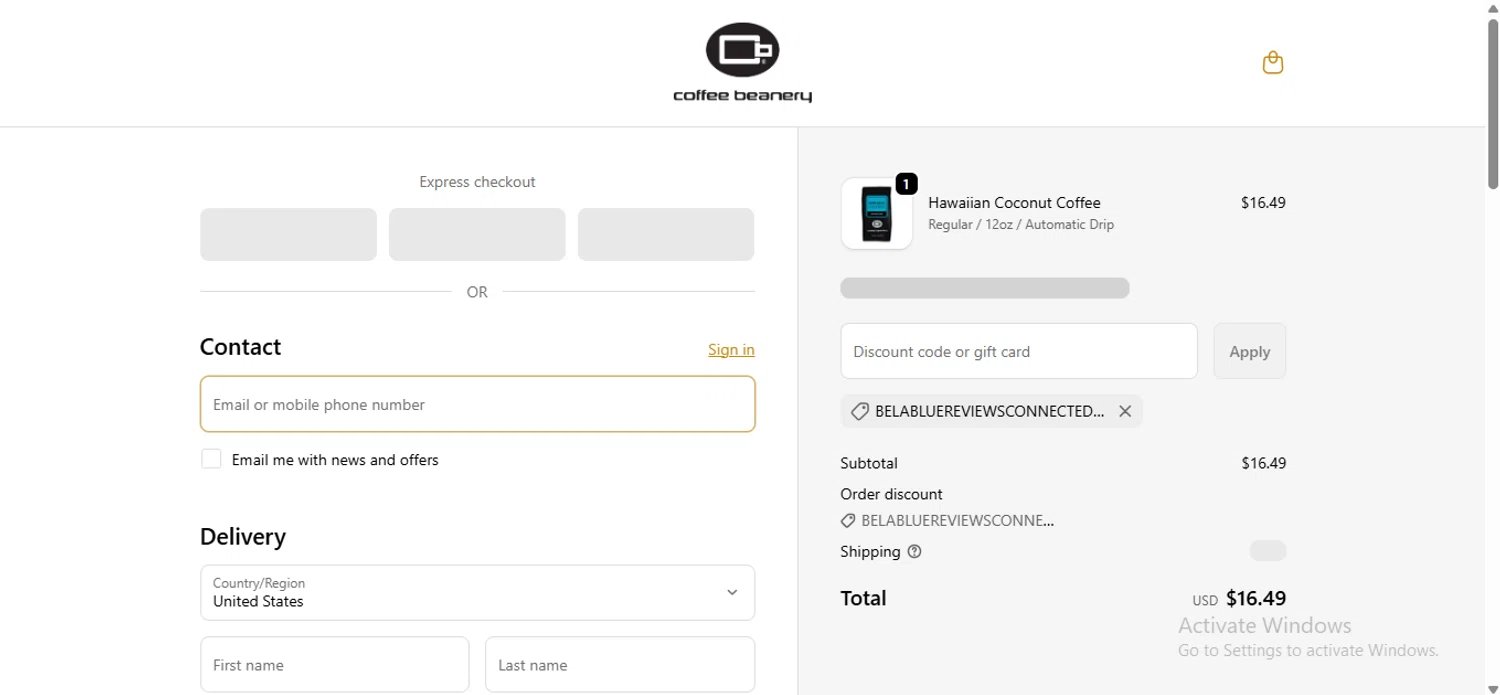The width and height of the screenshot is (1500, 695).
Task: Click the middle express checkout placeholder button
Action: [x=477, y=234]
